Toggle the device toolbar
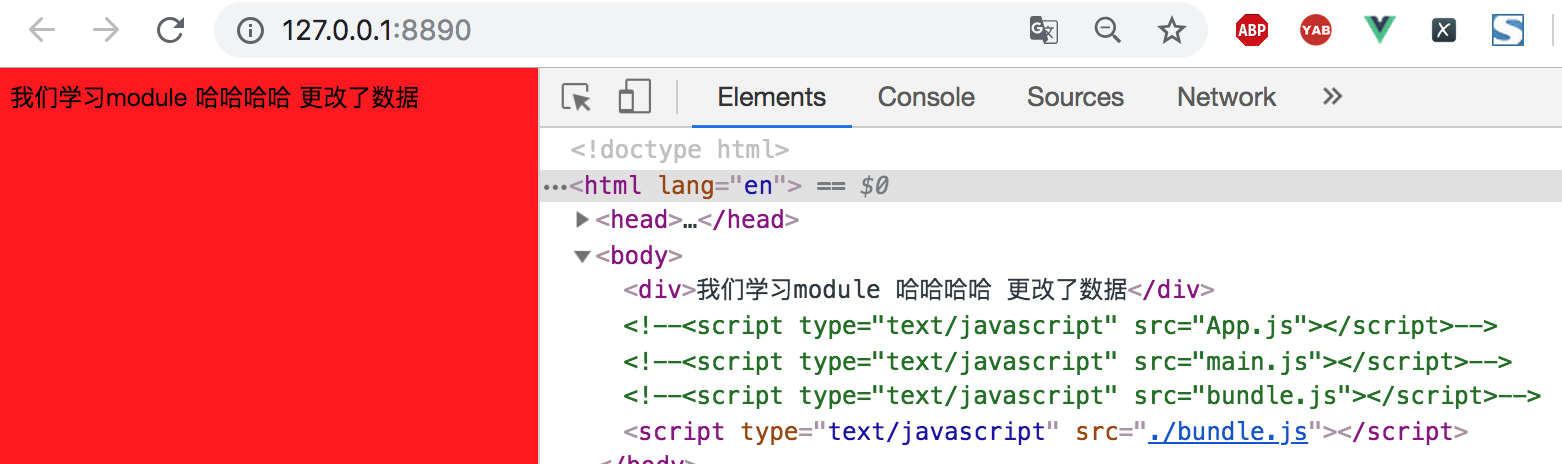The height and width of the screenshot is (464, 1562). (634, 97)
